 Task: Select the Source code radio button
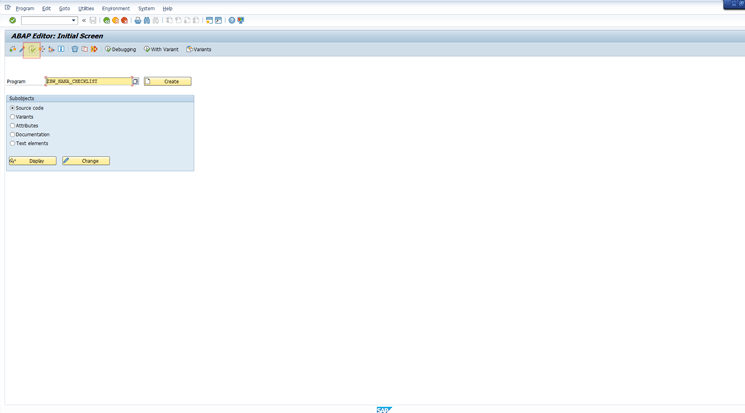[x=12, y=108]
